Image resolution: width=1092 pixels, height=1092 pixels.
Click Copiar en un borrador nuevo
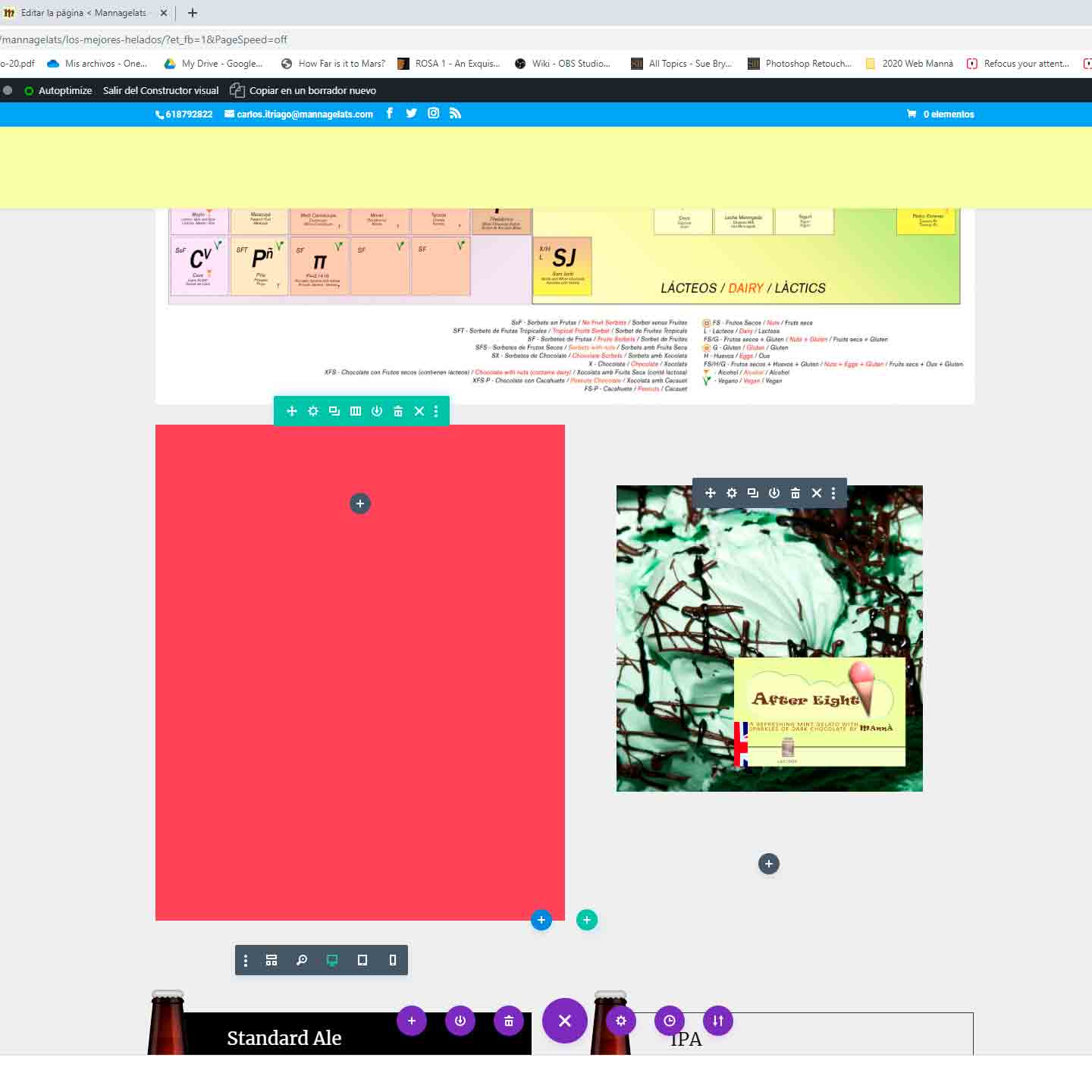point(303,90)
